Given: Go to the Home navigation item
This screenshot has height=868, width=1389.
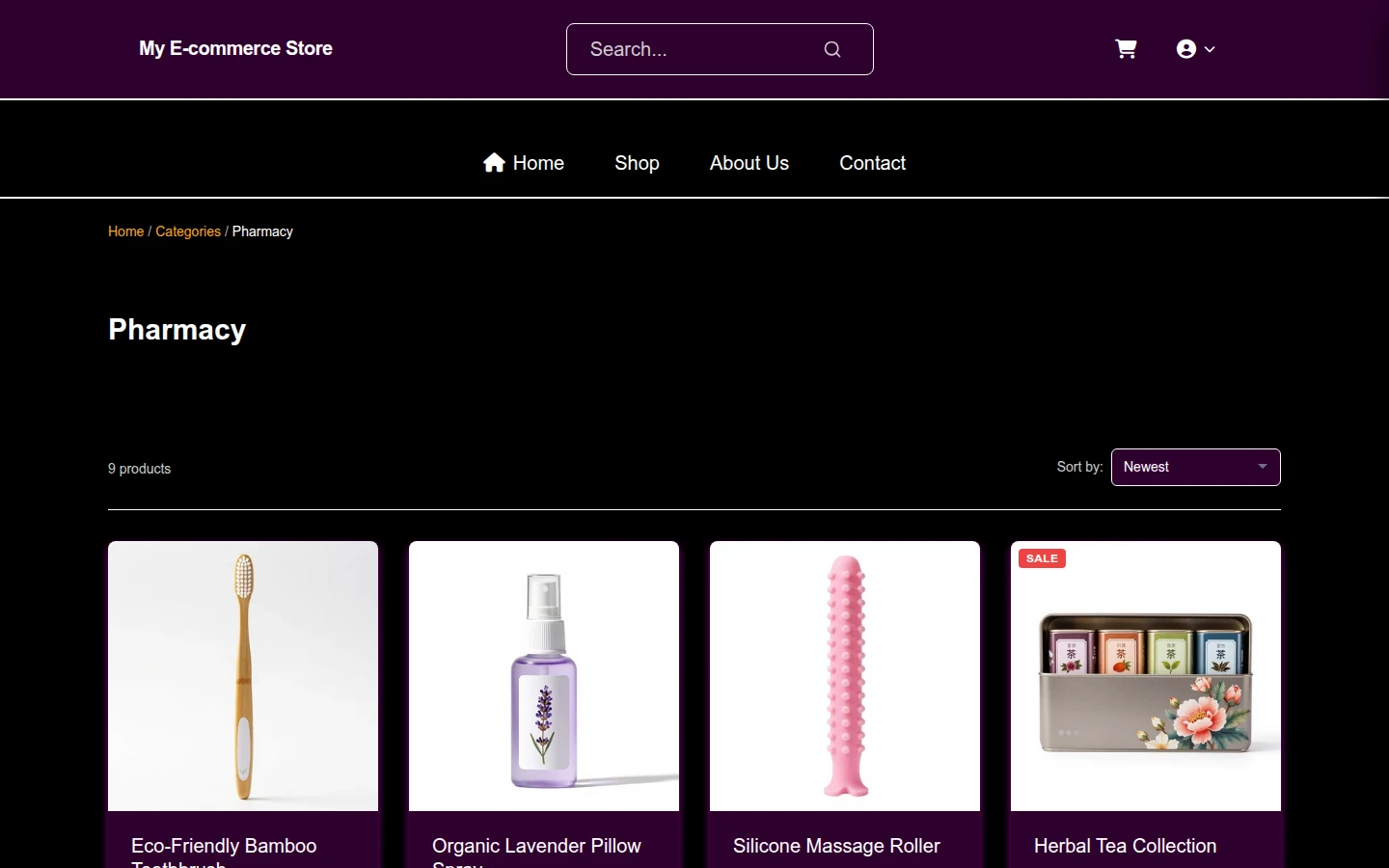Looking at the screenshot, I should [524, 163].
